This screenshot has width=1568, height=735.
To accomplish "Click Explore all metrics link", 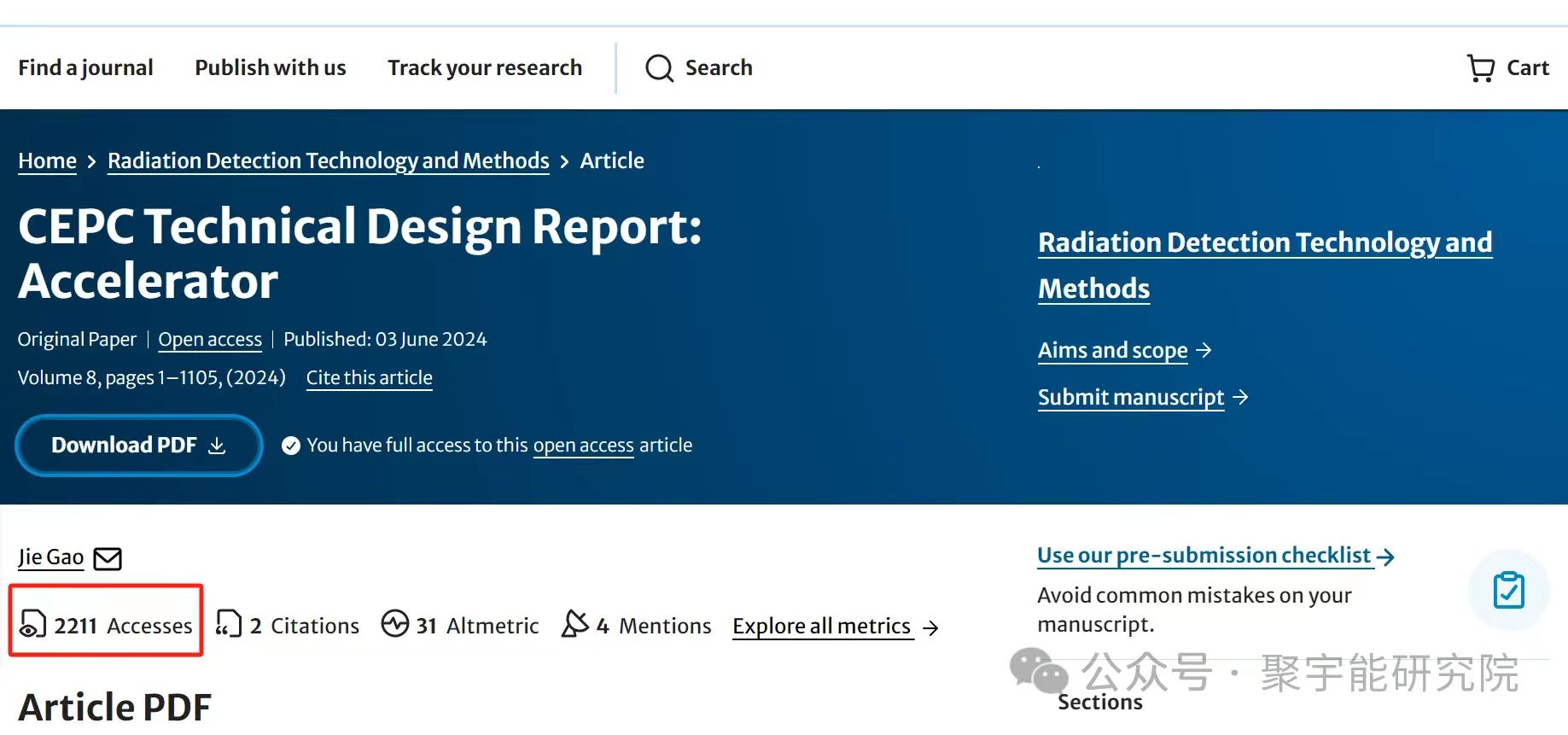I will point(822,627).
